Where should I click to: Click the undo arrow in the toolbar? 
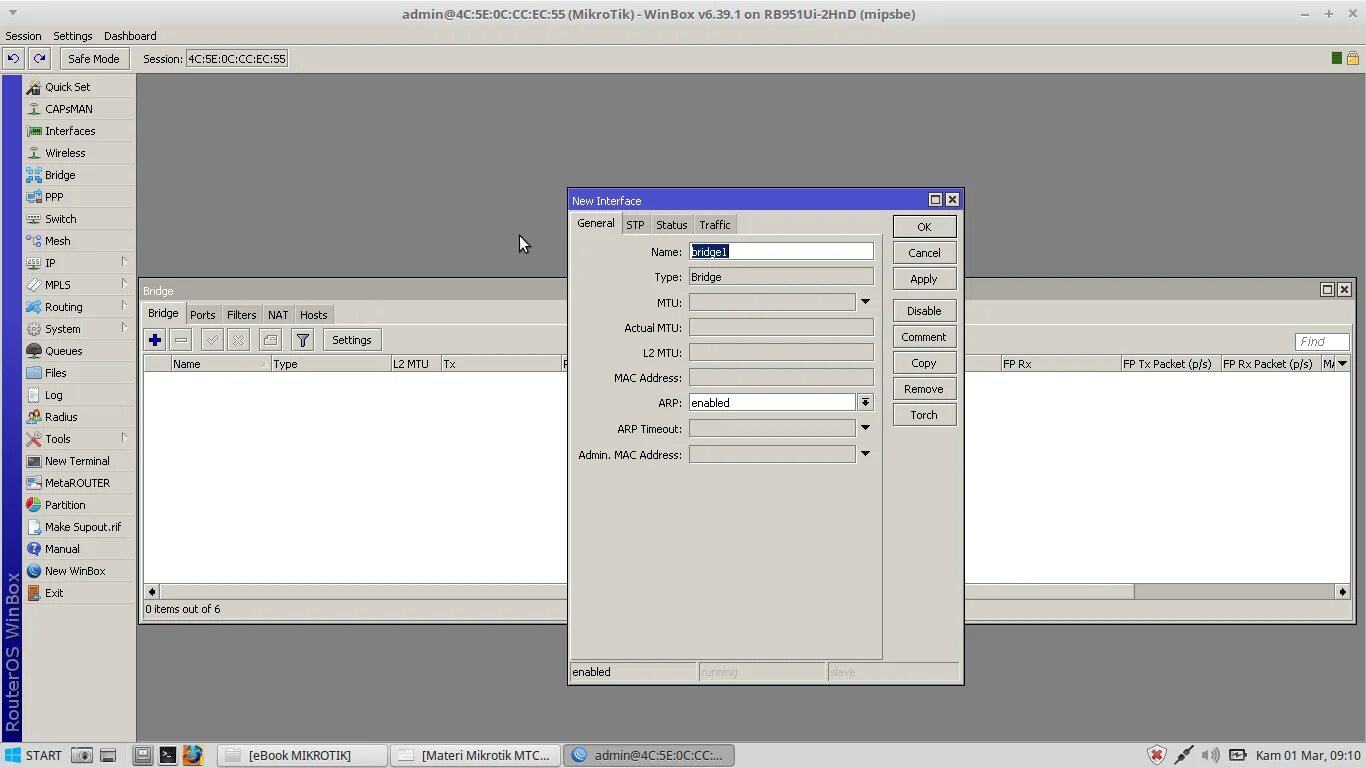(x=13, y=59)
